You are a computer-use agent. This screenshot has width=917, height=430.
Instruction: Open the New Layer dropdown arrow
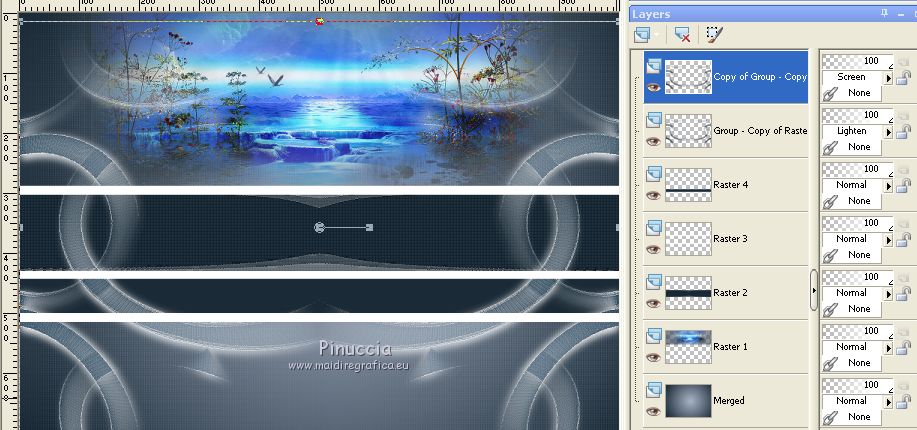pyautogui.click(x=657, y=35)
